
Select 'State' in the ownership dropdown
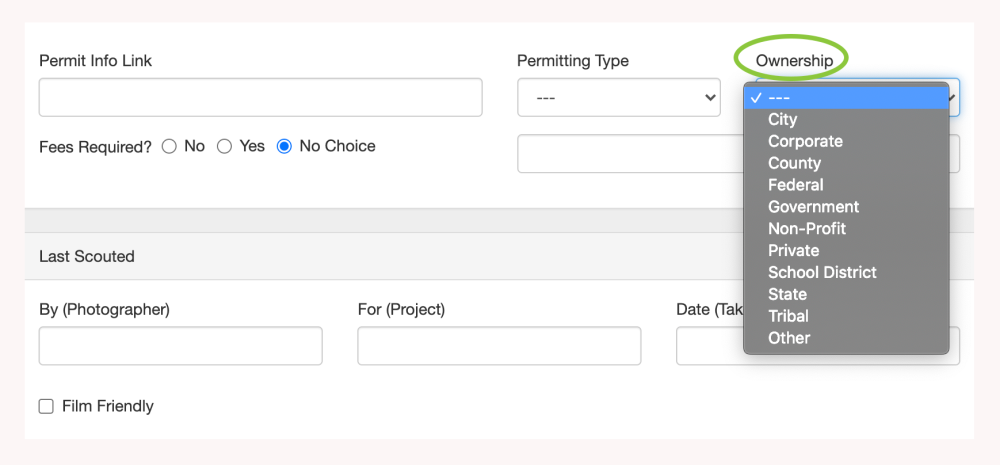coord(787,294)
